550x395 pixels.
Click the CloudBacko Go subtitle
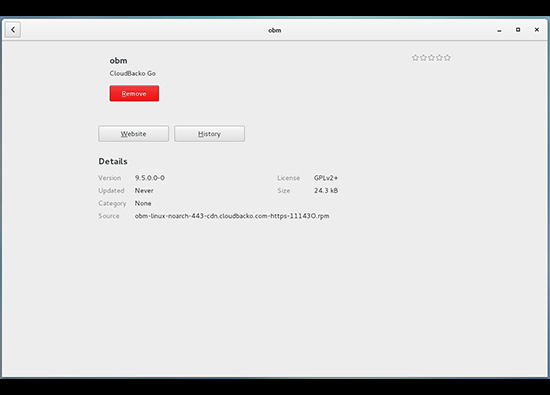click(x=133, y=73)
